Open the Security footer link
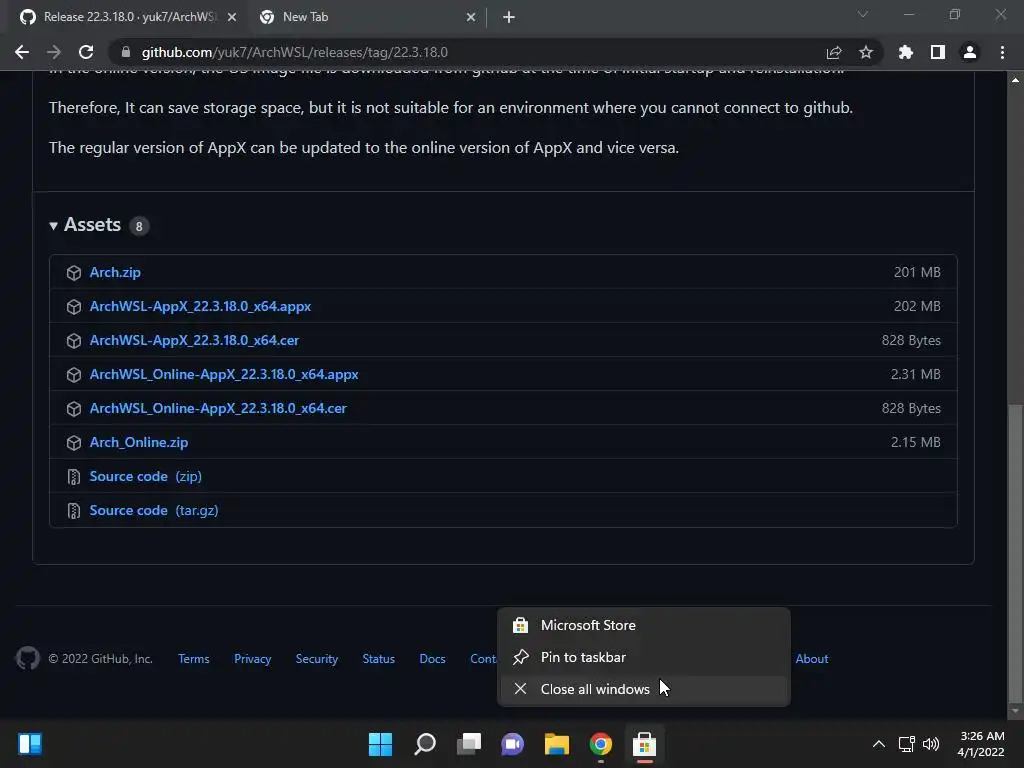The image size is (1024, 768). (317, 659)
